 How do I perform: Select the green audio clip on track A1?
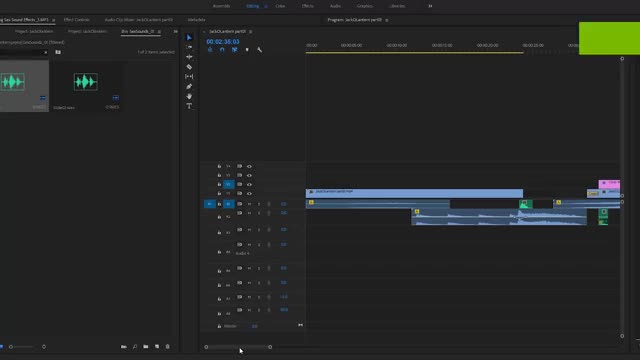click(x=525, y=204)
